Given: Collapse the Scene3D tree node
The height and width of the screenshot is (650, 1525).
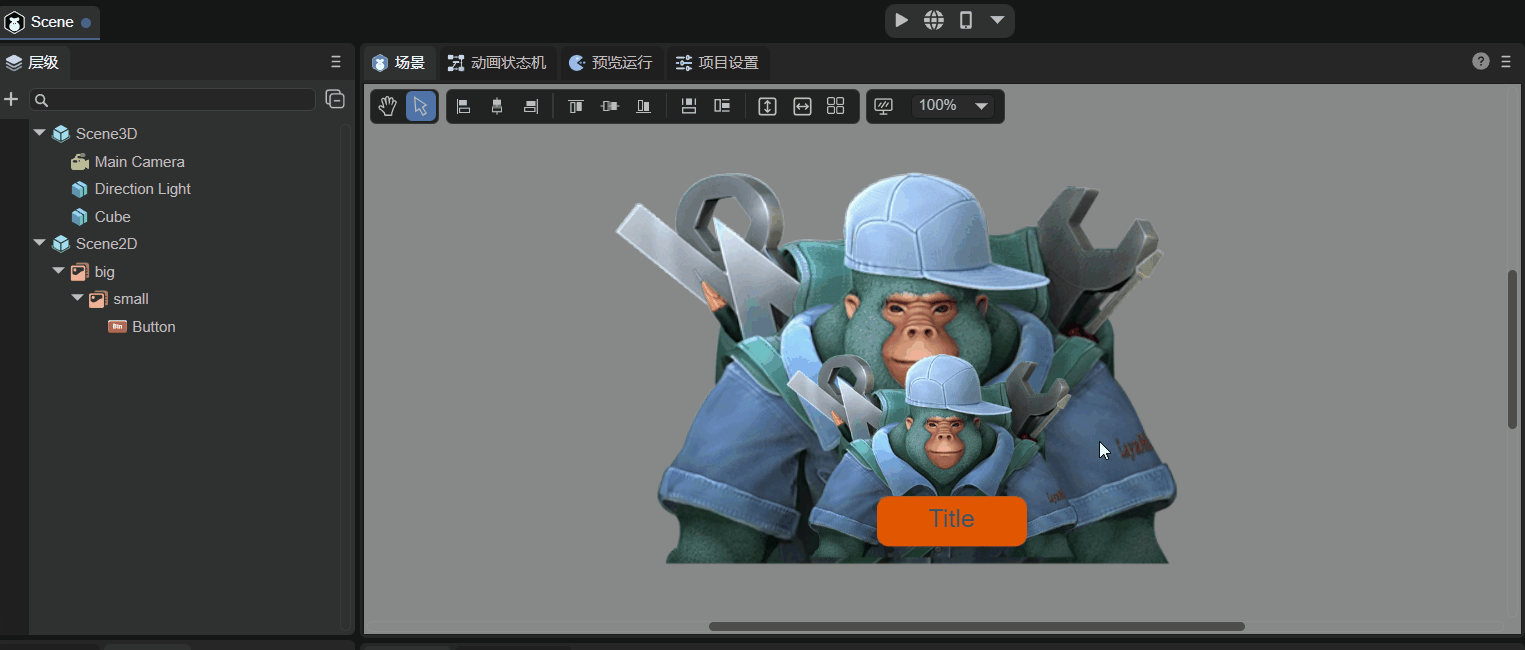Looking at the screenshot, I should point(40,133).
